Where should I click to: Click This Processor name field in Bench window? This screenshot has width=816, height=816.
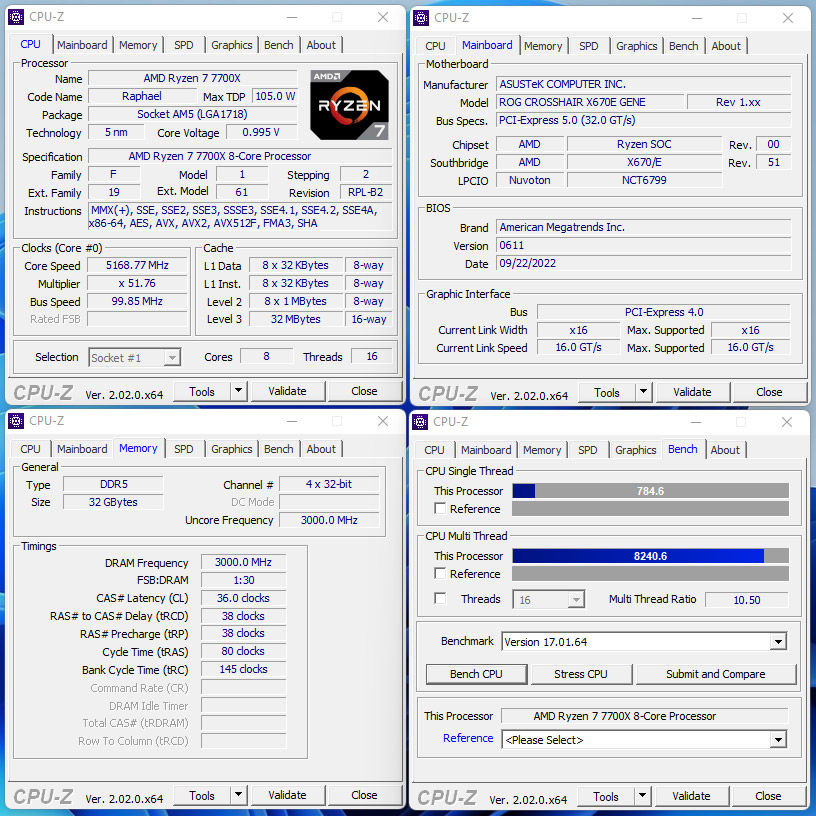coord(645,716)
